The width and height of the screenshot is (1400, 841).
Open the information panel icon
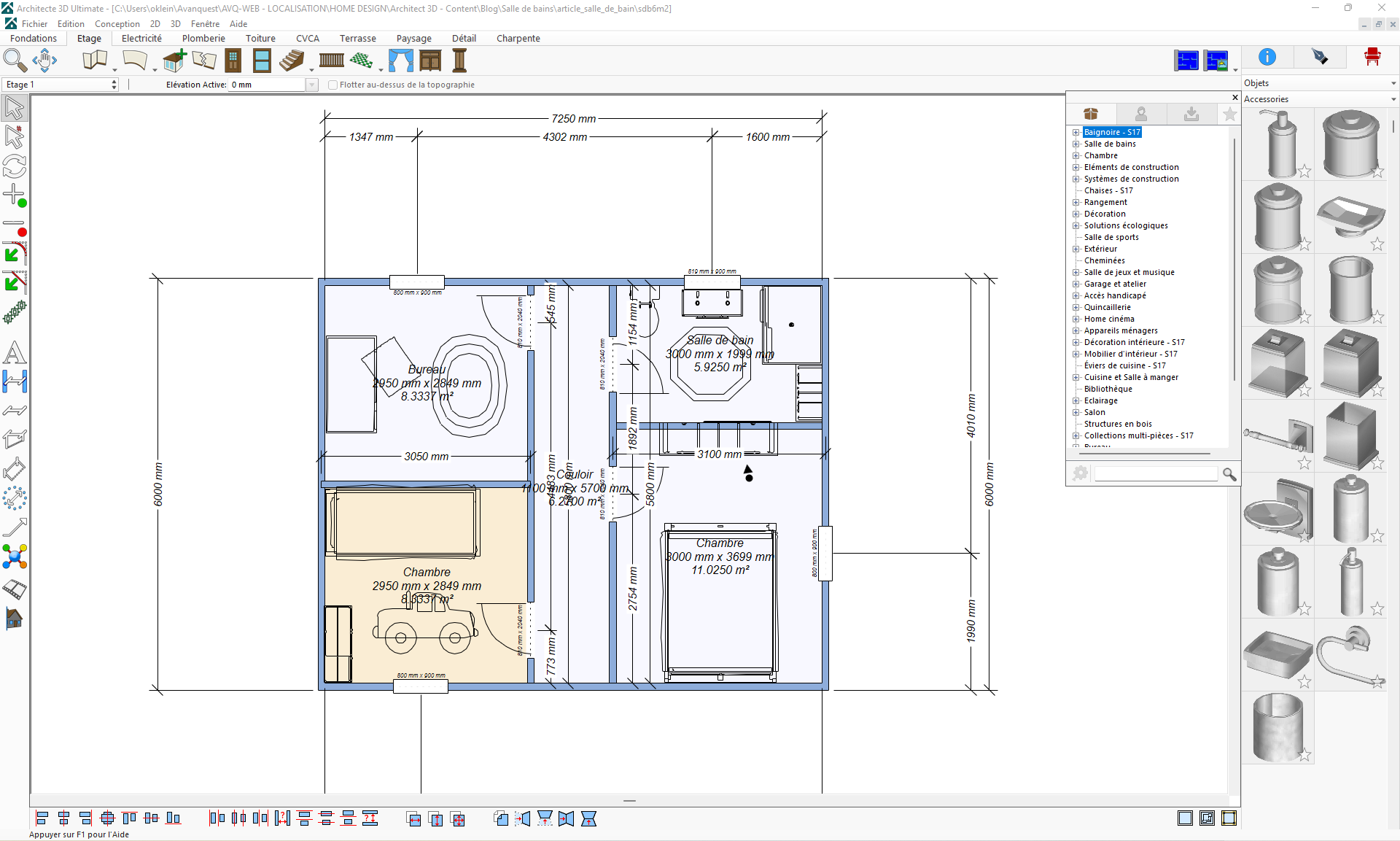tap(1267, 57)
